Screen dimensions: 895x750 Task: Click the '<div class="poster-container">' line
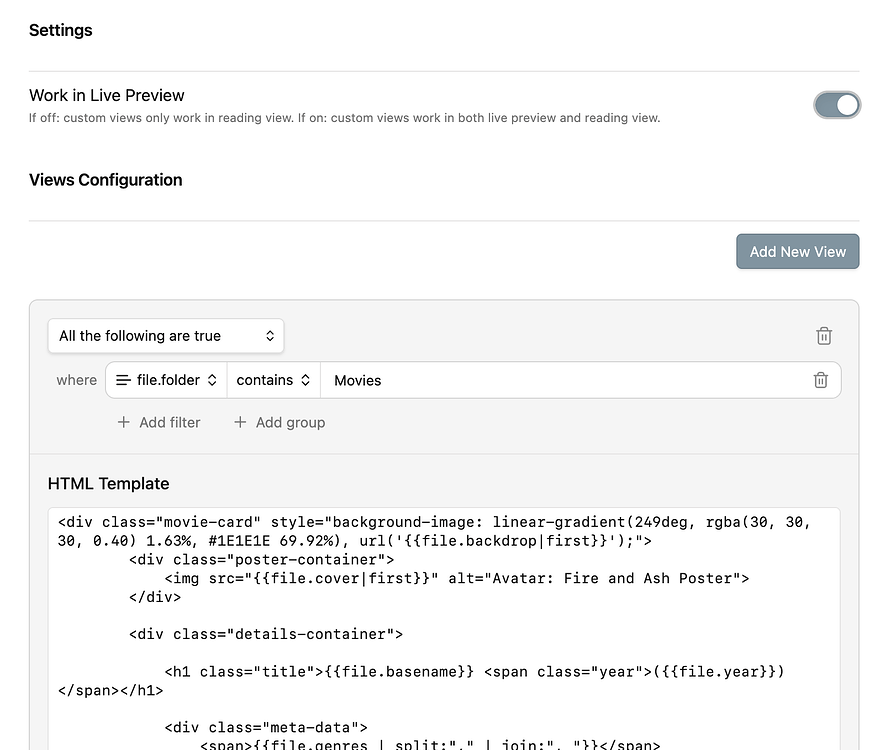click(x=261, y=559)
